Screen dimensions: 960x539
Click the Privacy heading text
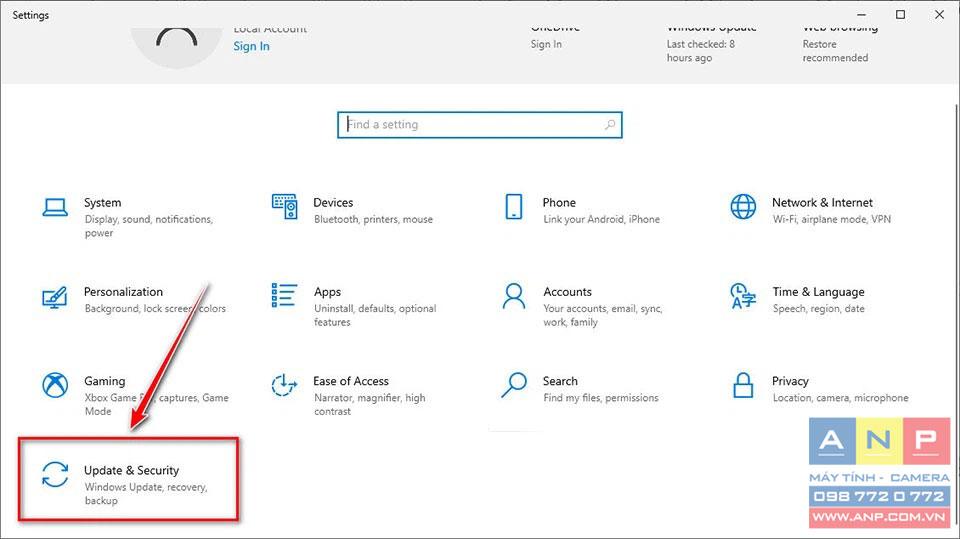click(x=790, y=382)
